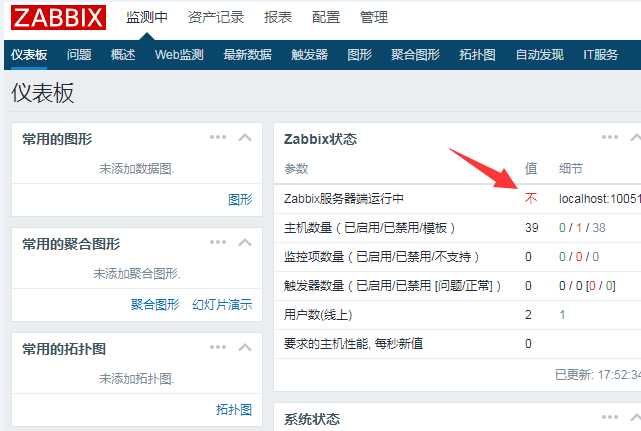The height and width of the screenshot is (431, 641).
Task: Collapse the 常用的聚合图形 widget
Action: 245,242
